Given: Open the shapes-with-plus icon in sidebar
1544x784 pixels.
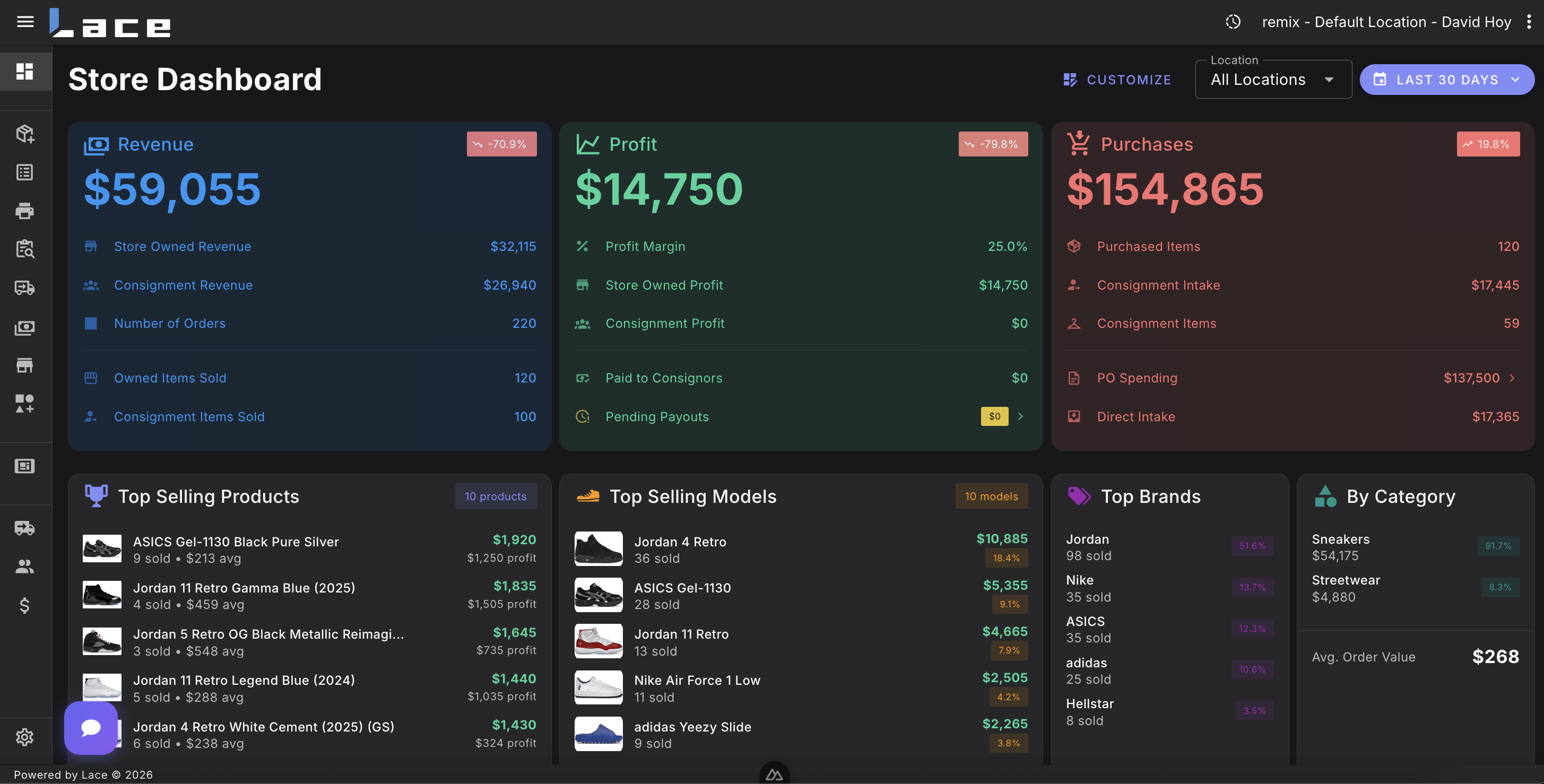Looking at the screenshot, I should 24,403.
